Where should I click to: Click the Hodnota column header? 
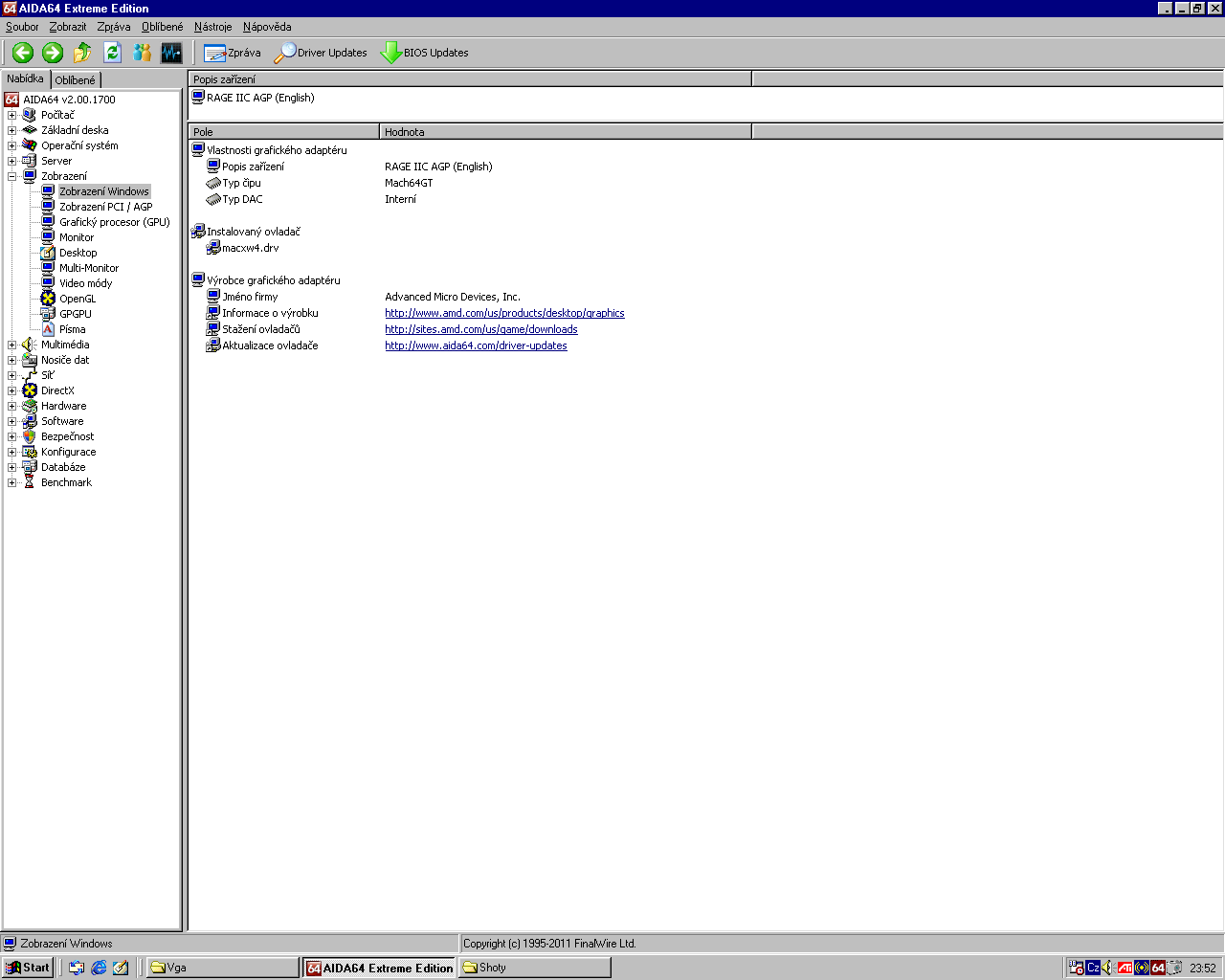click(565, 132)
